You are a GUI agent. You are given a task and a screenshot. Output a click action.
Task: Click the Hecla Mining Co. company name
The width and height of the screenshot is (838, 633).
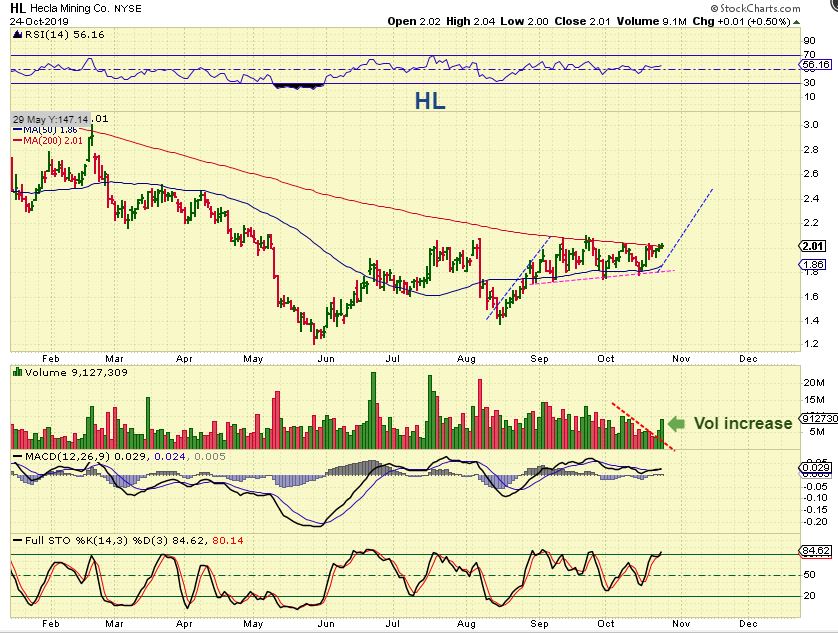[70, 9]
